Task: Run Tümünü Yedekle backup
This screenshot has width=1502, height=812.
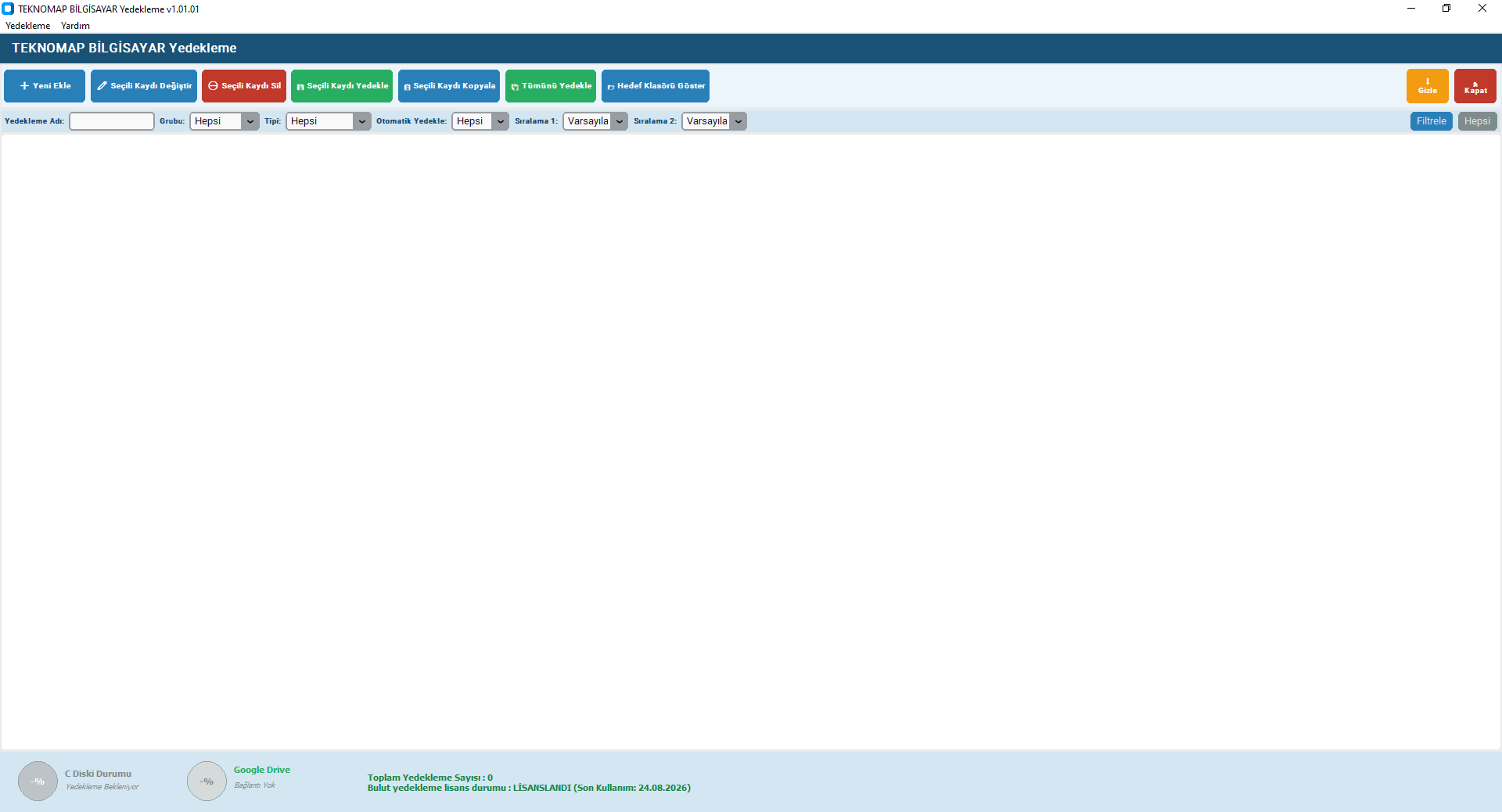Action: tap(551, 86)
